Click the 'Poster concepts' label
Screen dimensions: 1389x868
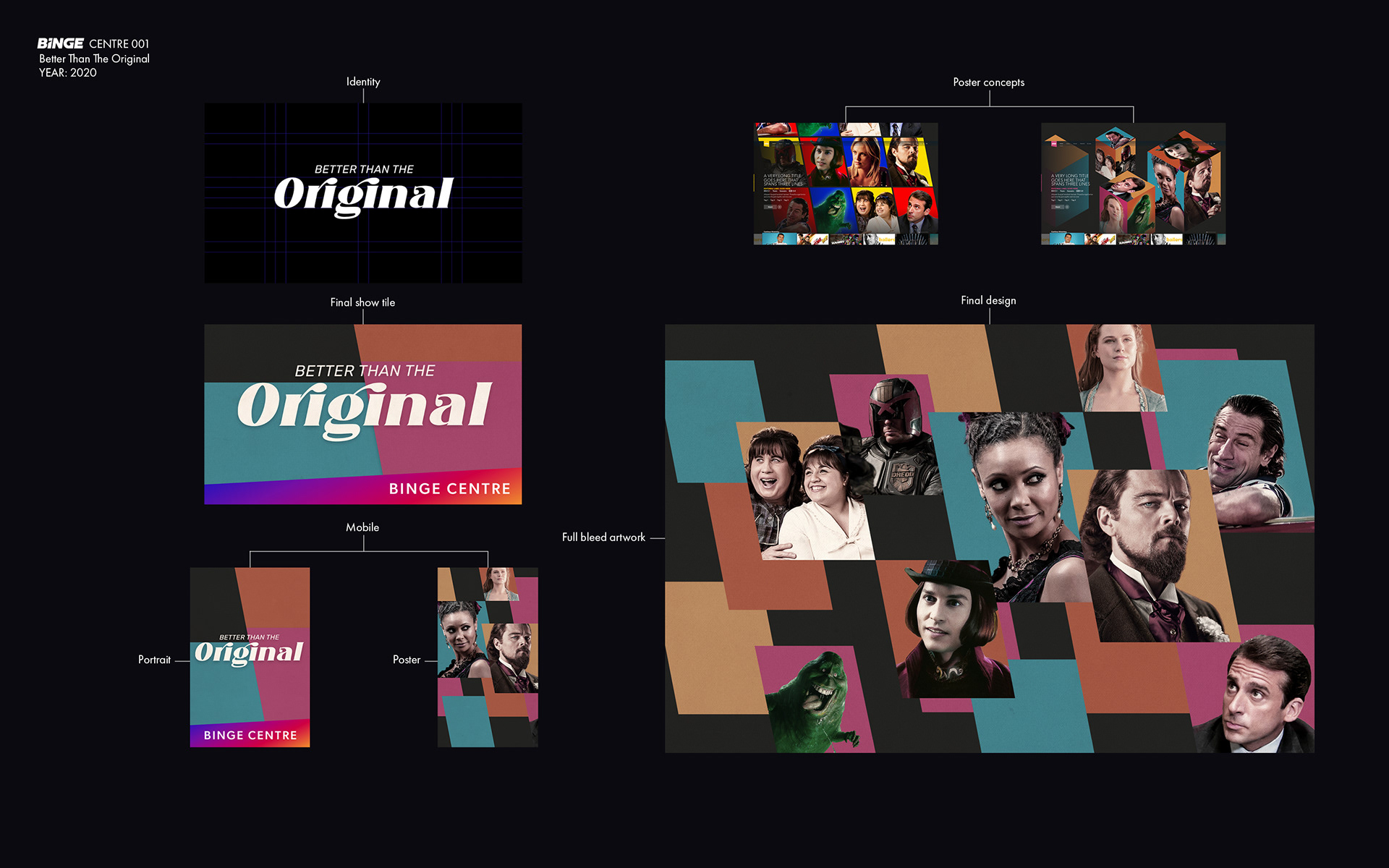click(x=988, y=82)
